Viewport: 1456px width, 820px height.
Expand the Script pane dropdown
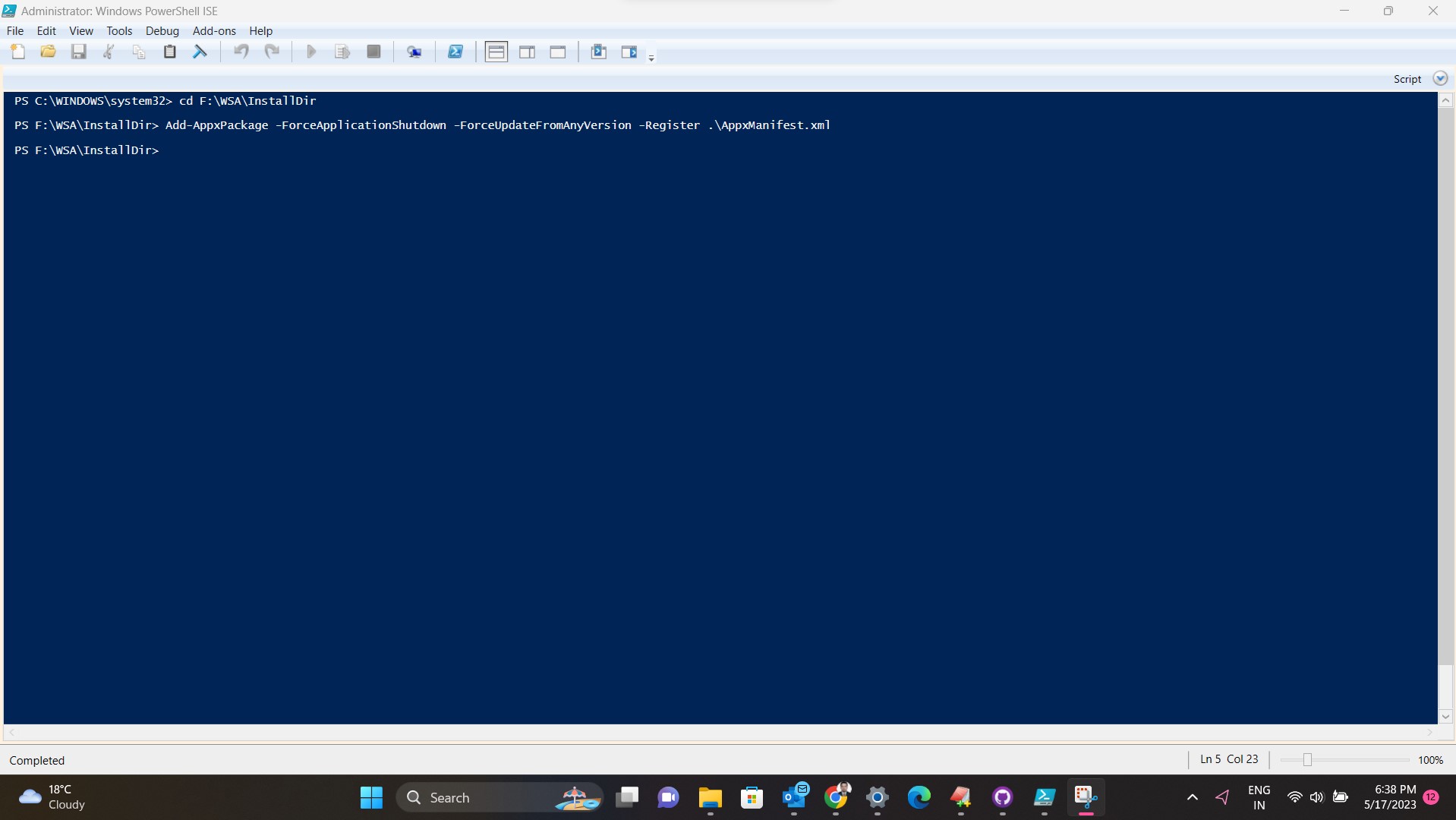pyautogui.click(x=1440, y=77)
